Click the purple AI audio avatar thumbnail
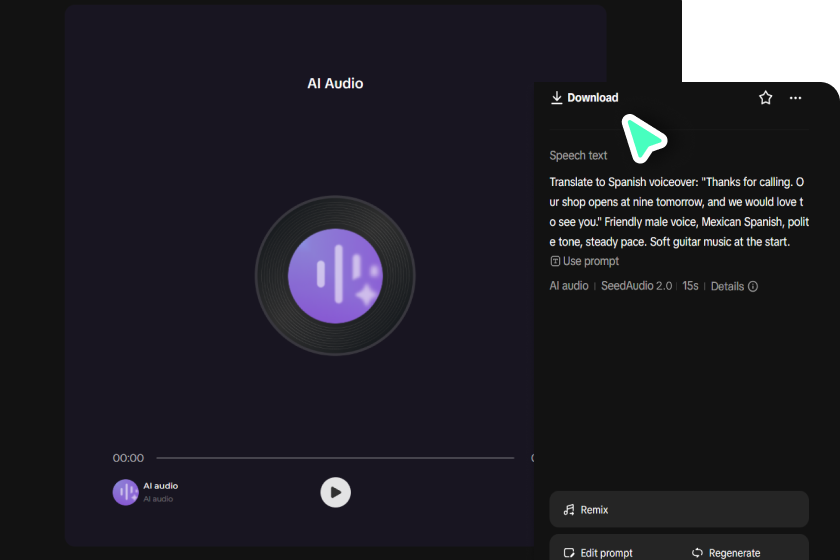Viewport: 840px width, 560px height. click(x=125, y=492)
